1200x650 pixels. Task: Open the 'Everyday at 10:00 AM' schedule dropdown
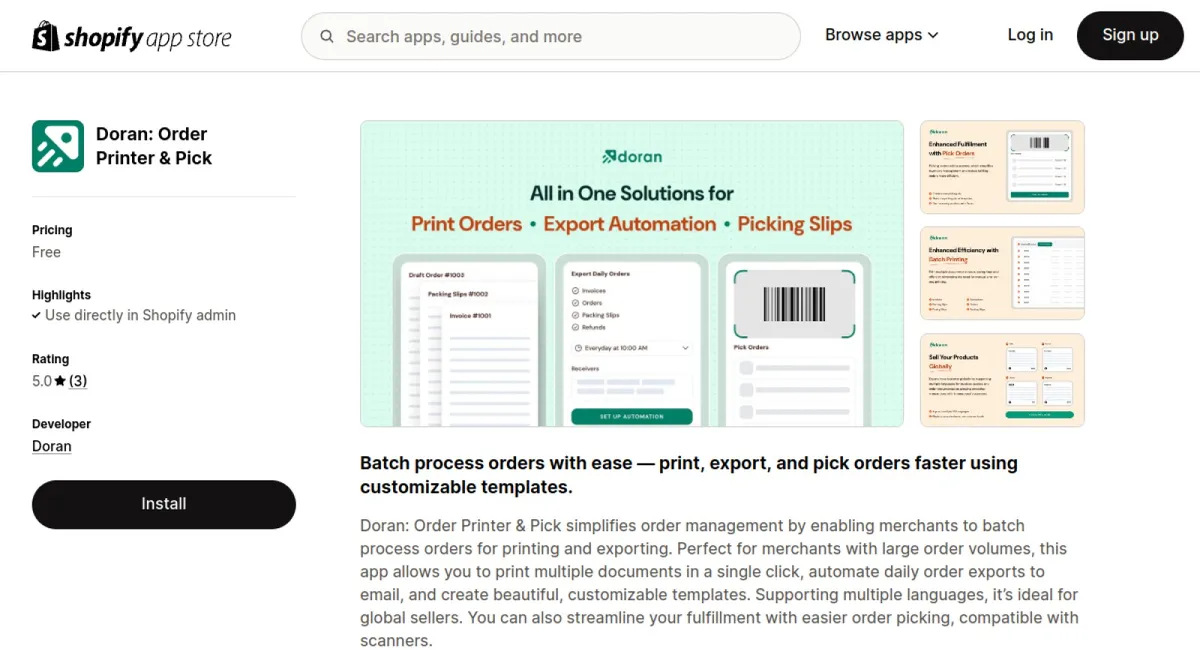pos(631,348)
